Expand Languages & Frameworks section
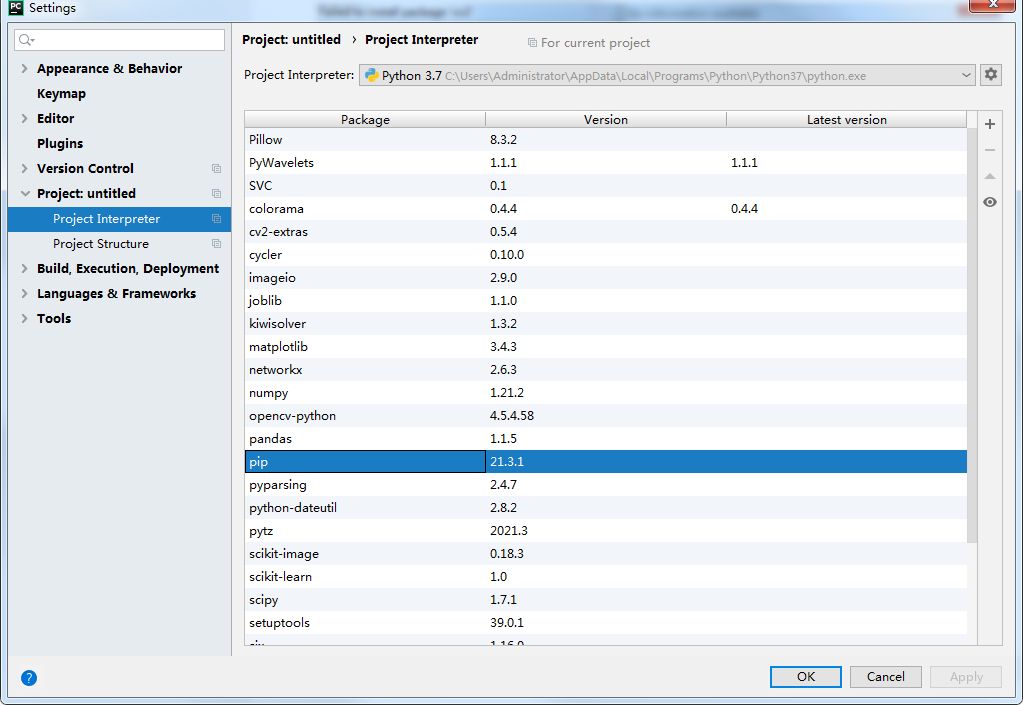Viewport: 1023px width, 705px height. tap(24, 293)
